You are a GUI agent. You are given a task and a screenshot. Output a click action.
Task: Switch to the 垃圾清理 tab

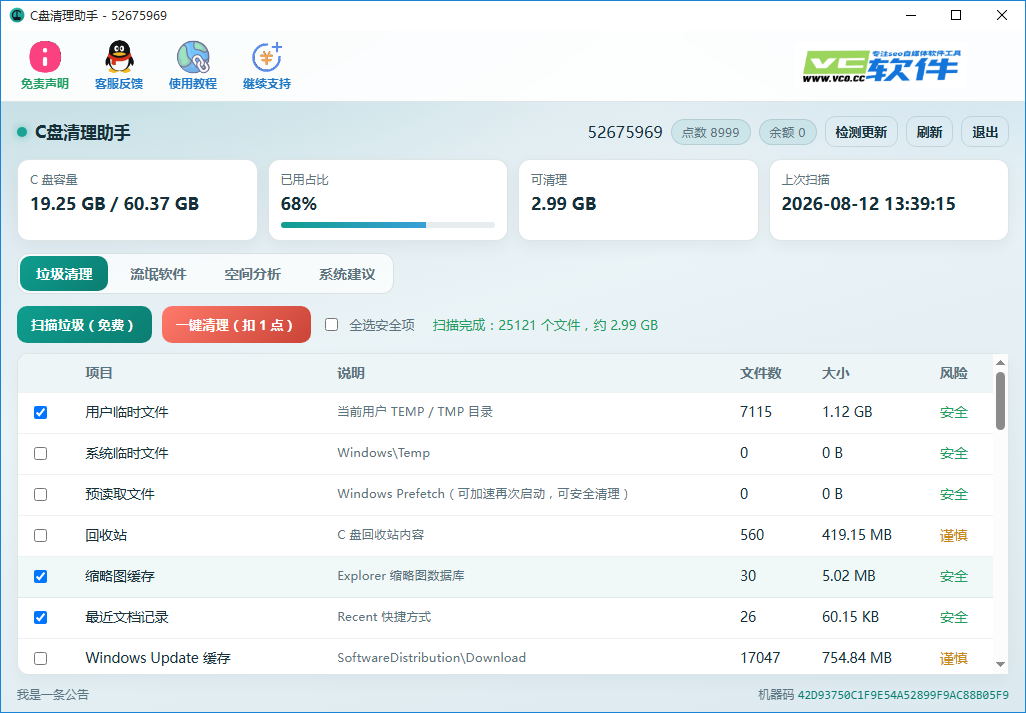64,273
